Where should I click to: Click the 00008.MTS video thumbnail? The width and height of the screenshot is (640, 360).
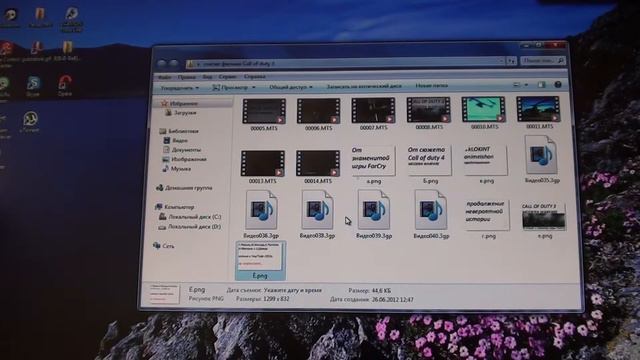[x=428, y=110]
